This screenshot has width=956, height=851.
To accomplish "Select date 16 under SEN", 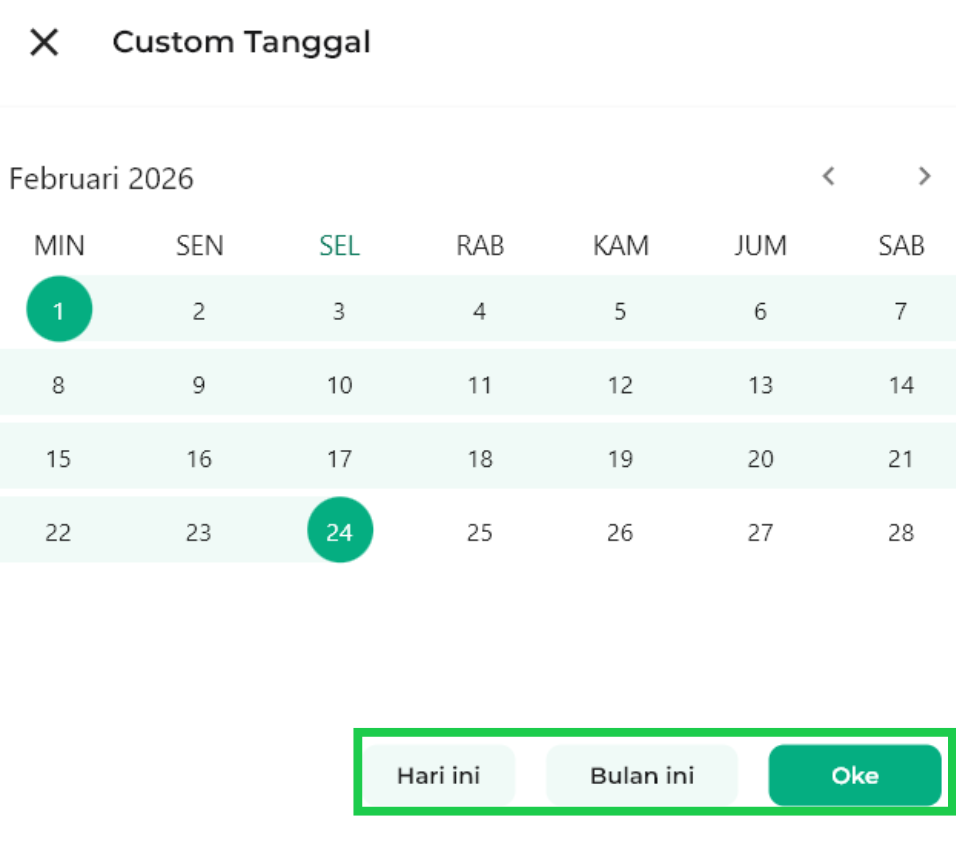I will point(199,459).
